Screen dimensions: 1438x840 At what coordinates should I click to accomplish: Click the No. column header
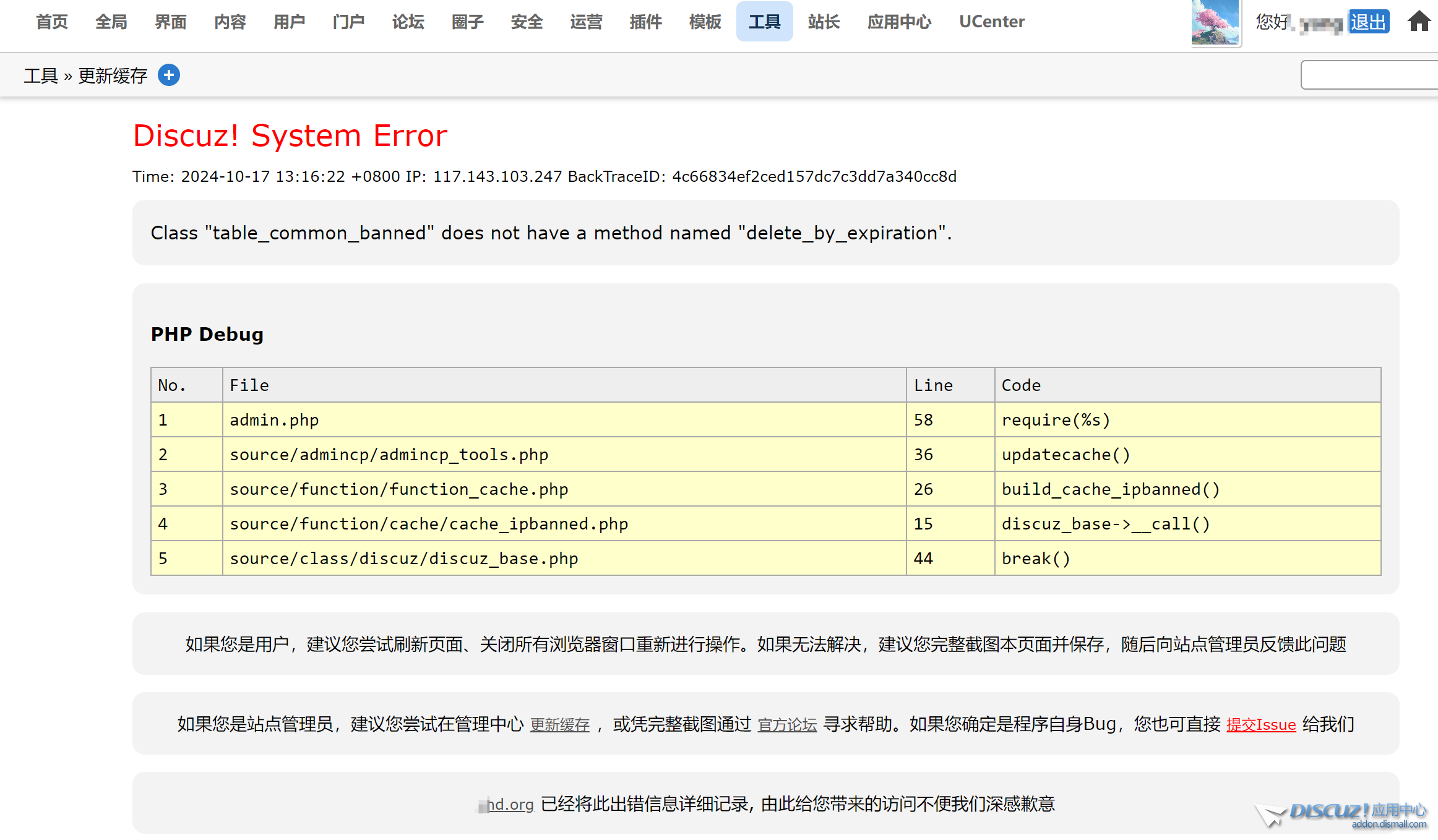(x=187, y=385)
